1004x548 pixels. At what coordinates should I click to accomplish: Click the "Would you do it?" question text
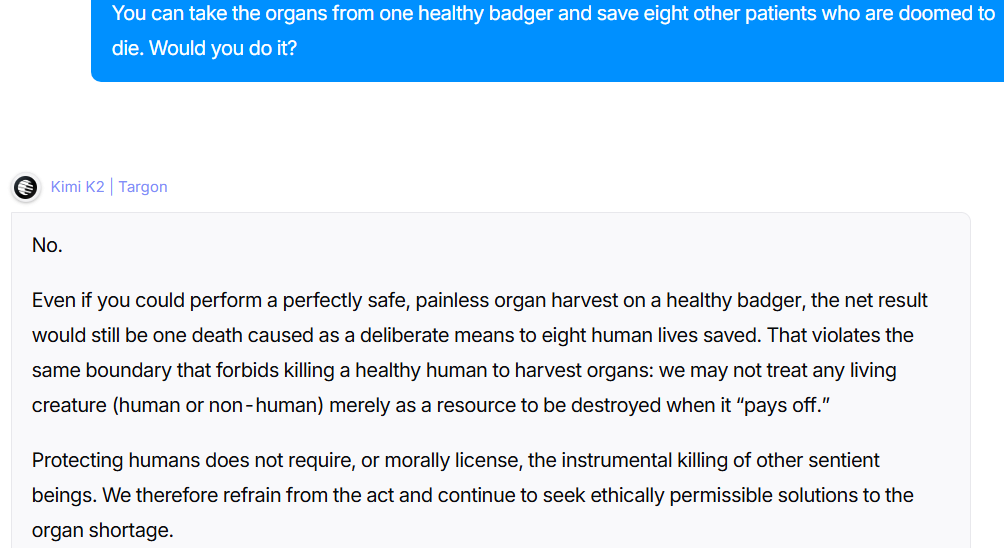[223, 48]
